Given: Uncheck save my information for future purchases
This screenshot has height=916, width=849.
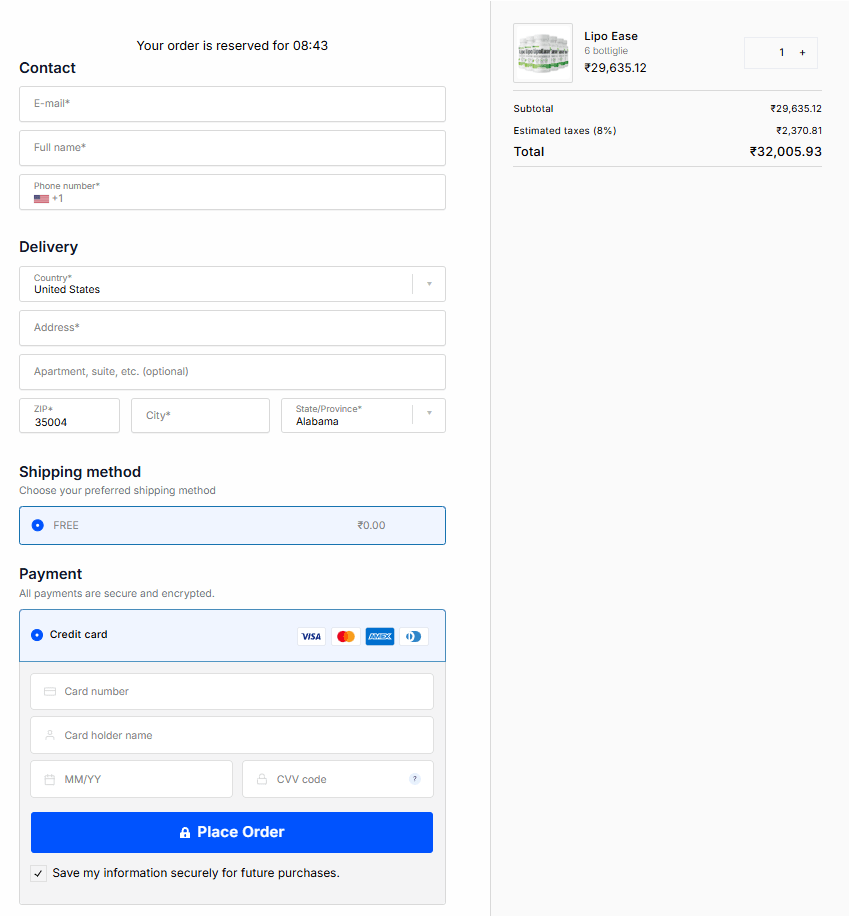Looking at the screenshot, I should [x=38, y=872].
